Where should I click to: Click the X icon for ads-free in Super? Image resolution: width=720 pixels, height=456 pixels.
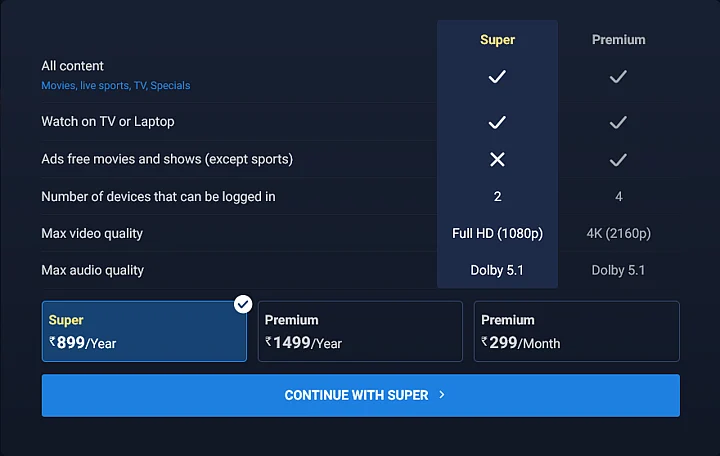pos(497,159)
